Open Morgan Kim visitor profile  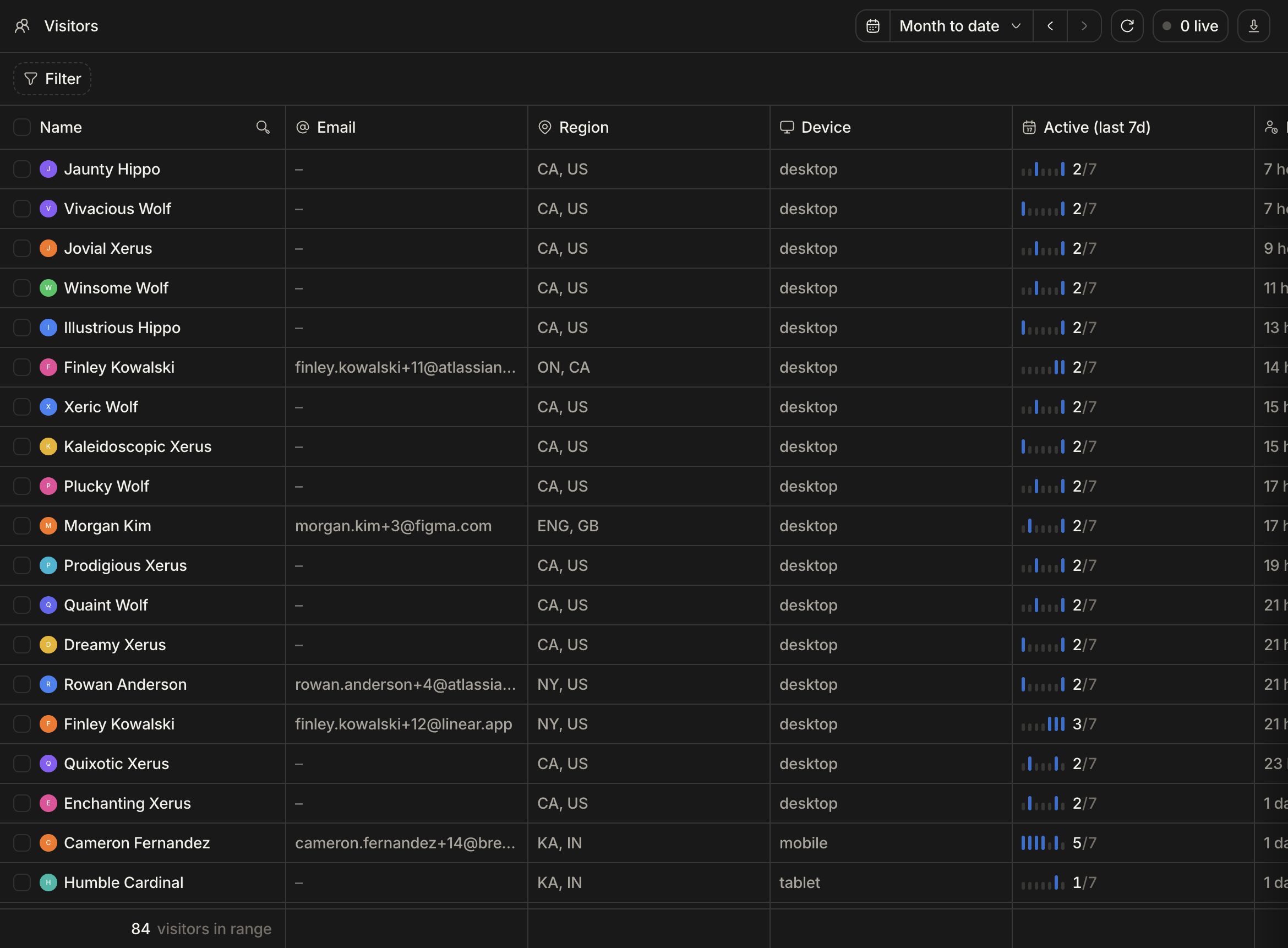click(107, 526)
